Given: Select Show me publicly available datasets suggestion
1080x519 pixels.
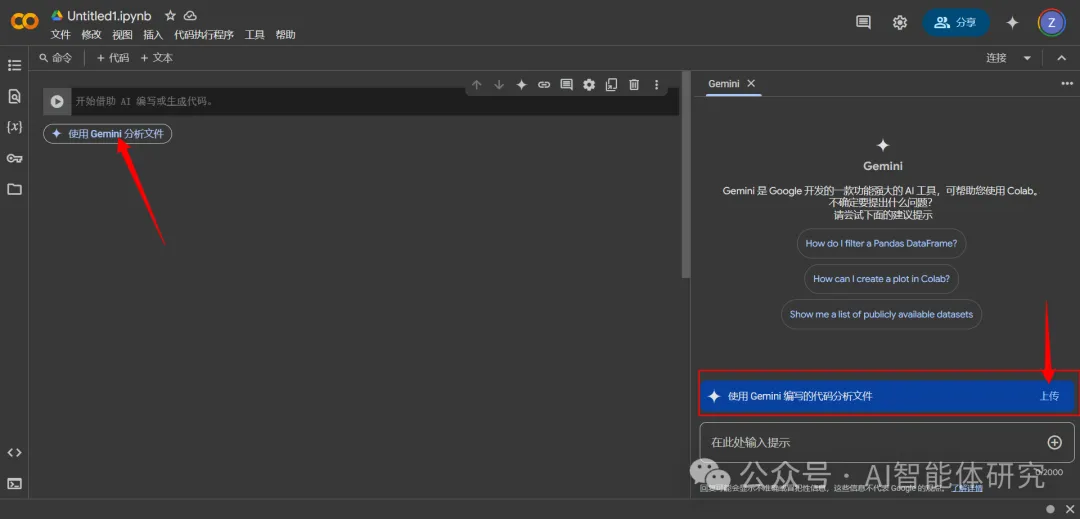Looking at the screenshot, I should coord(881,314).
